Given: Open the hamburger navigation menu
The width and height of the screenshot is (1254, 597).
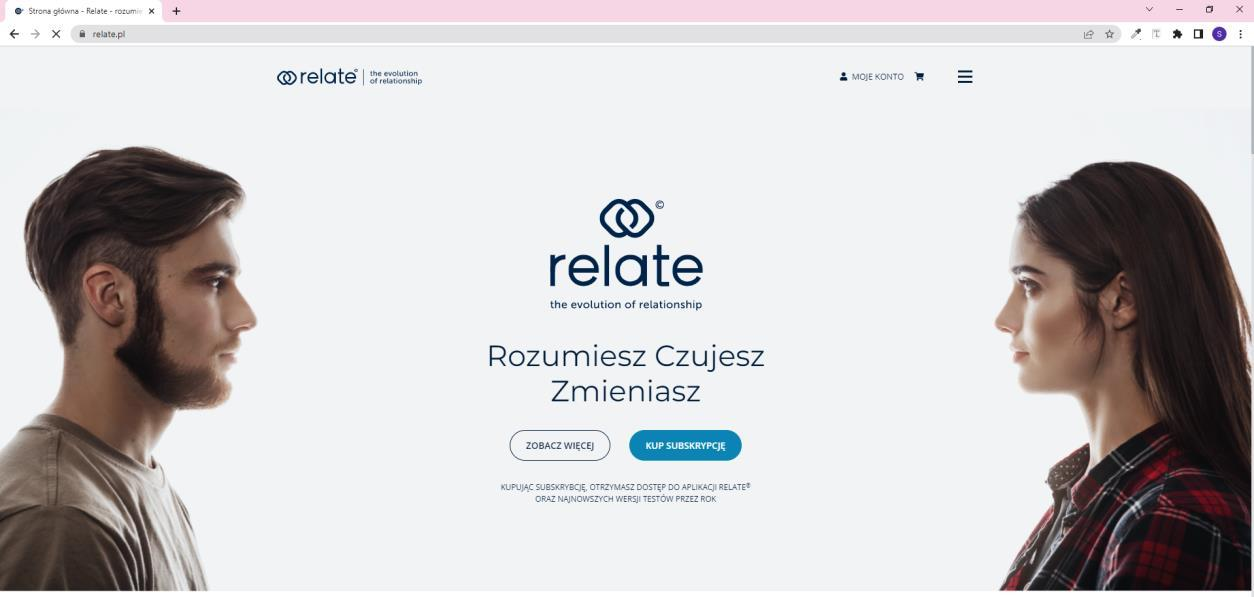Looking at the screenshot, I should [965, 77].
